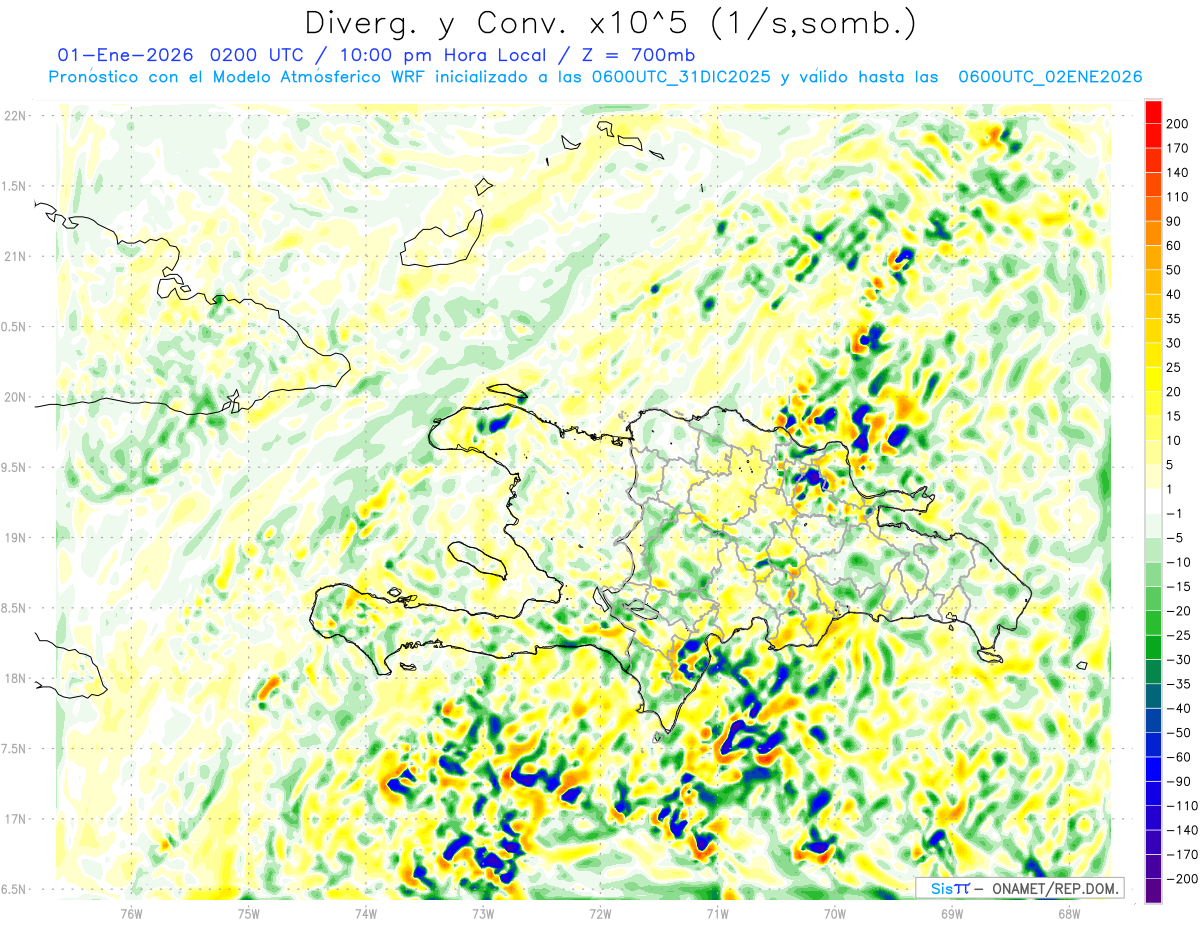Screen dimensions: 1200x927
Task: Click the 72W longitude label
Action: click(600, 913)
